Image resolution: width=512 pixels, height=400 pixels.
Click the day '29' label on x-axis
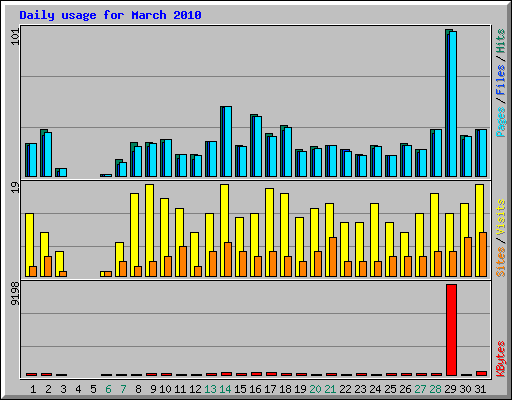pos(450,389)
